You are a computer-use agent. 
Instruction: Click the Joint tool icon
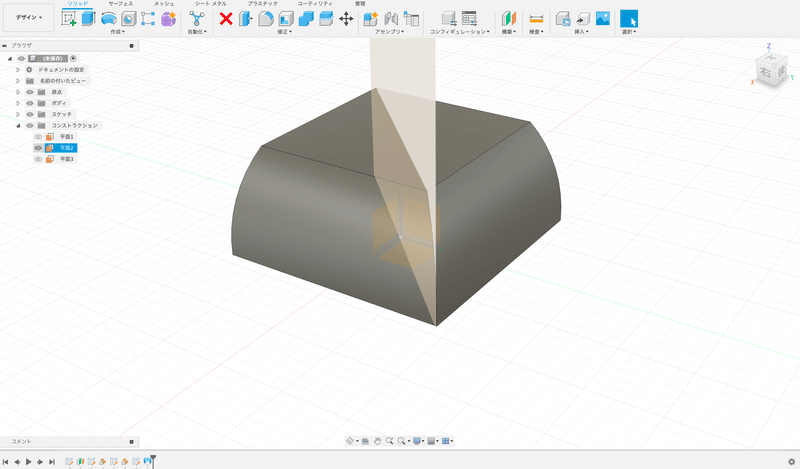(391, 19)
